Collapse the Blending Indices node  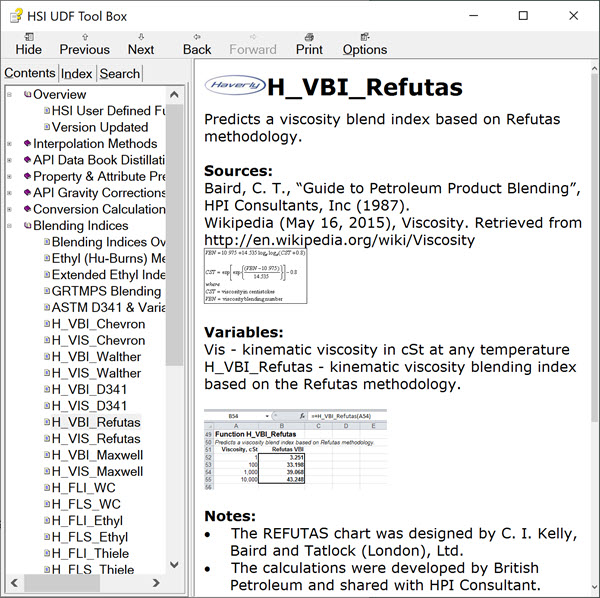pyautogui.click(x=10, y=226)
